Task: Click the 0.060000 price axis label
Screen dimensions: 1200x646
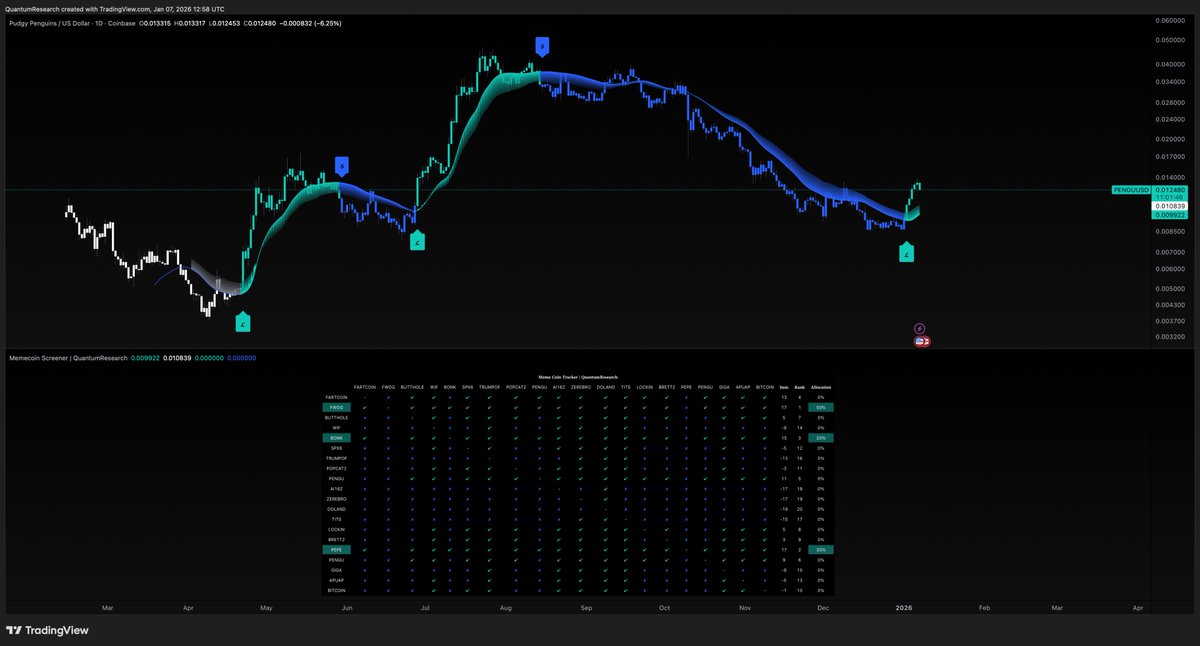Action: tap(1172, 20)
